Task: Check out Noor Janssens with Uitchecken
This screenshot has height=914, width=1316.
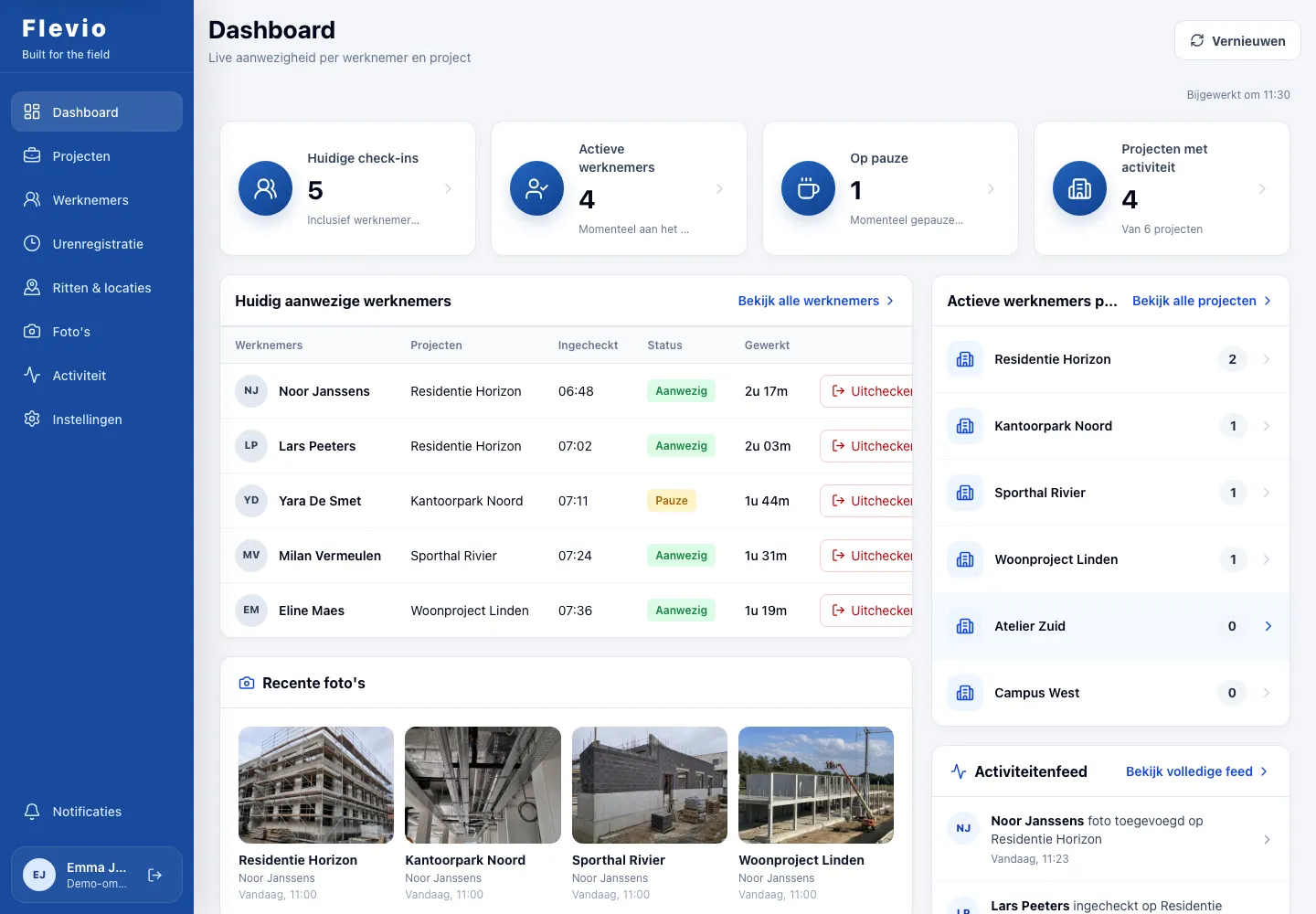Action: pos(867,391)
